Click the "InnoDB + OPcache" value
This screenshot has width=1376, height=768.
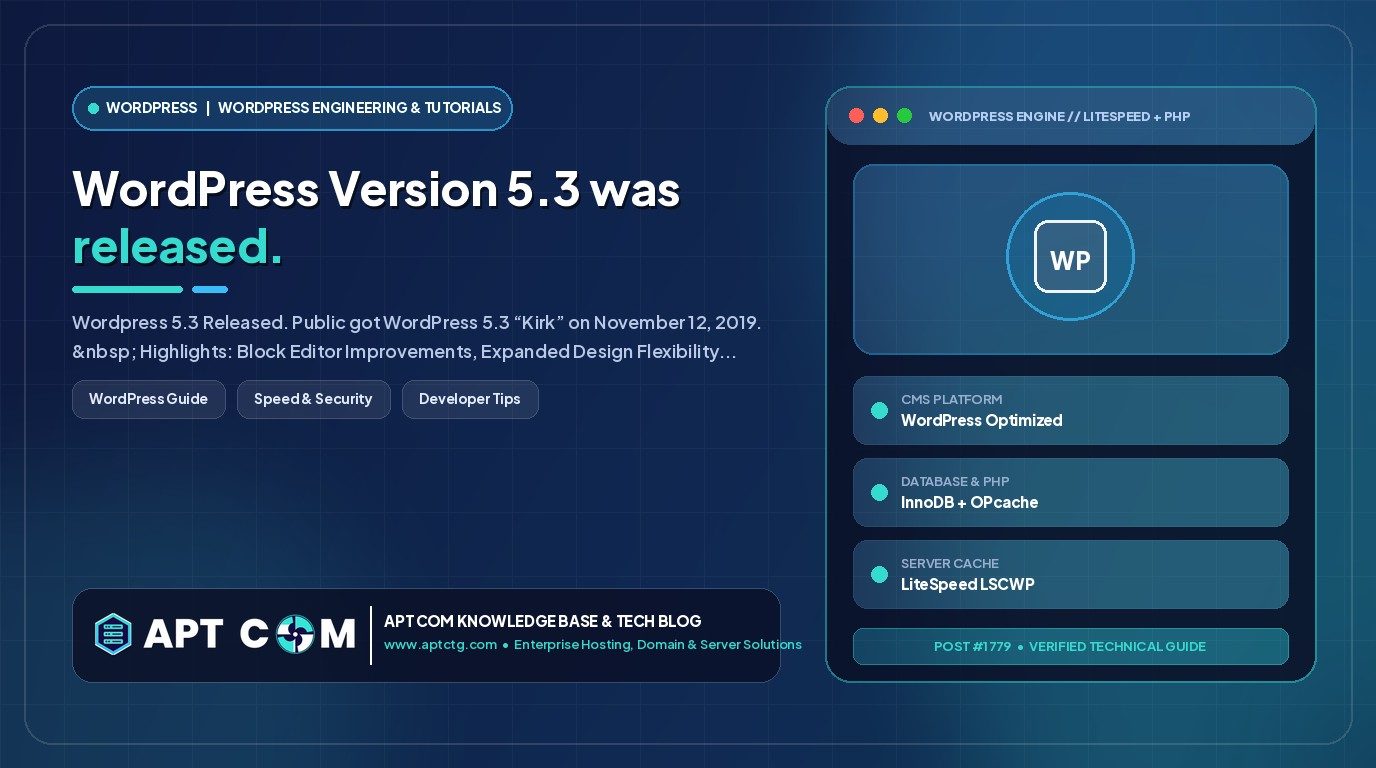969,502
